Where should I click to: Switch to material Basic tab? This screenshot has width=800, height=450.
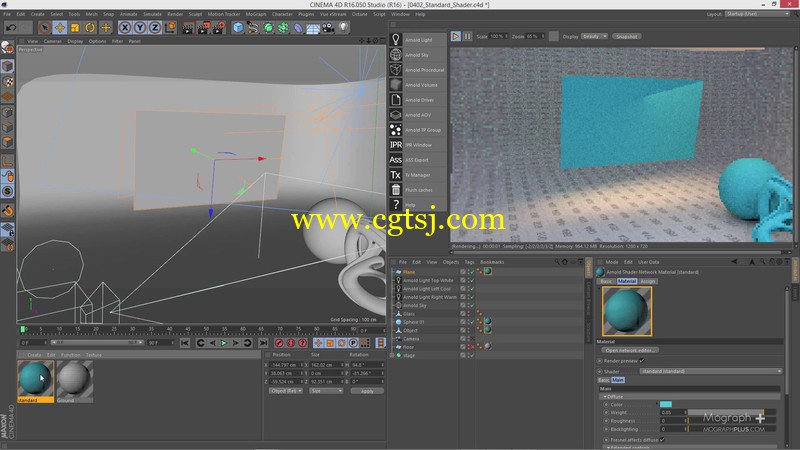point(606,281)
